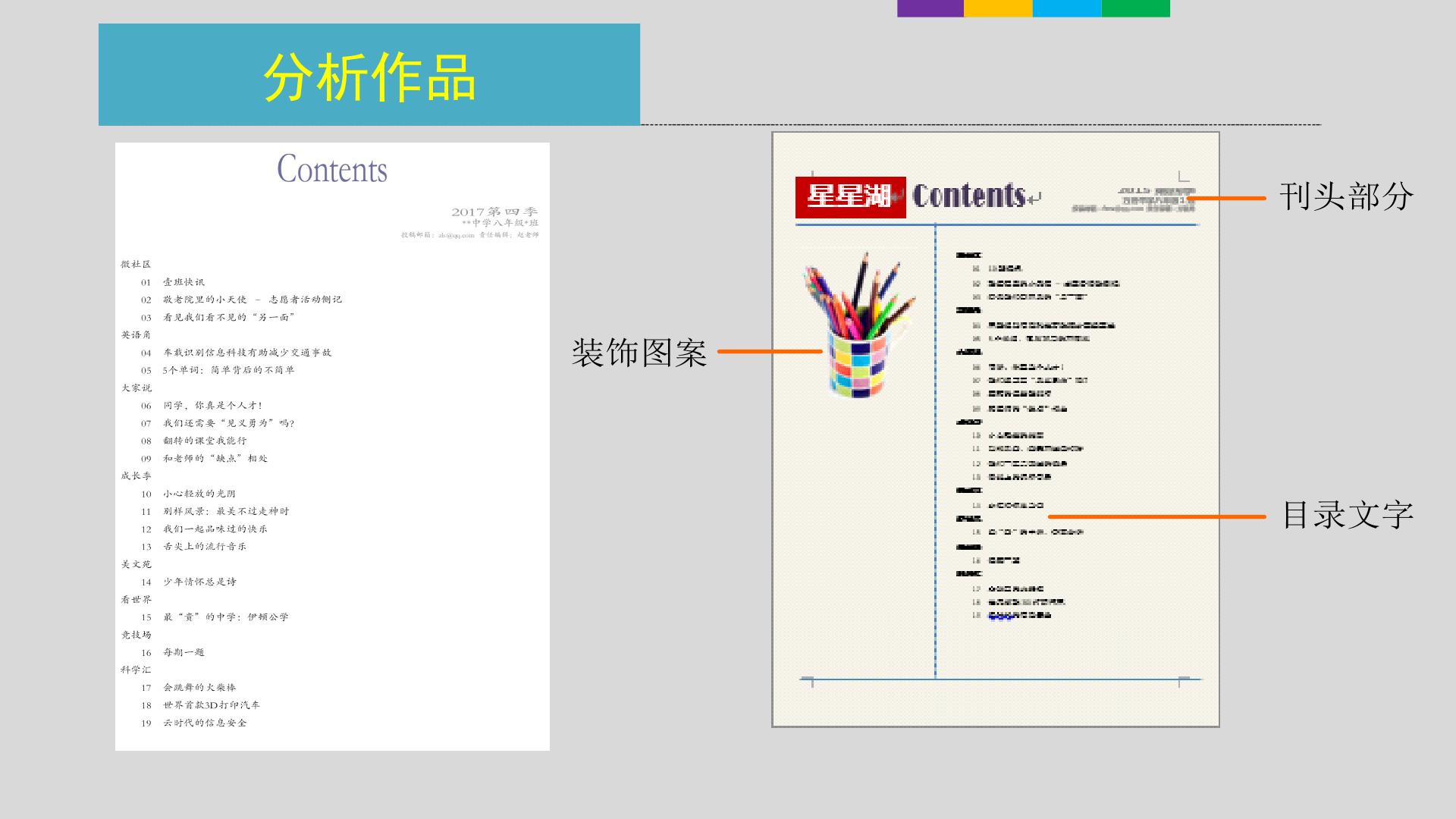The height and width of the screenshot is (819, 1456).
Task: Click entry 01 壹班快讯
Action: click(x=172, y=282)
